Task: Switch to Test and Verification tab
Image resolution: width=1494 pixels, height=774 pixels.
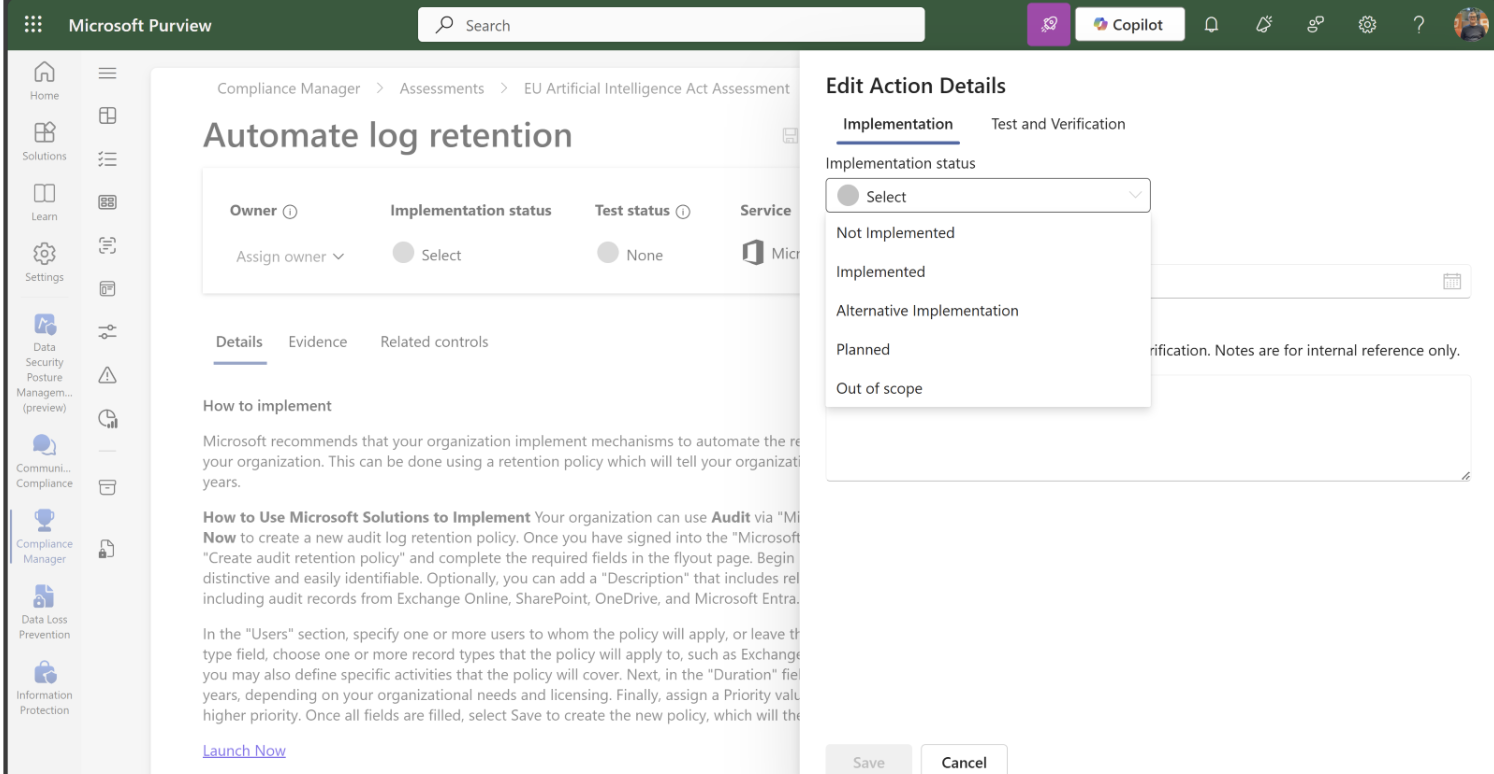Action: [x=1058, y=124]
